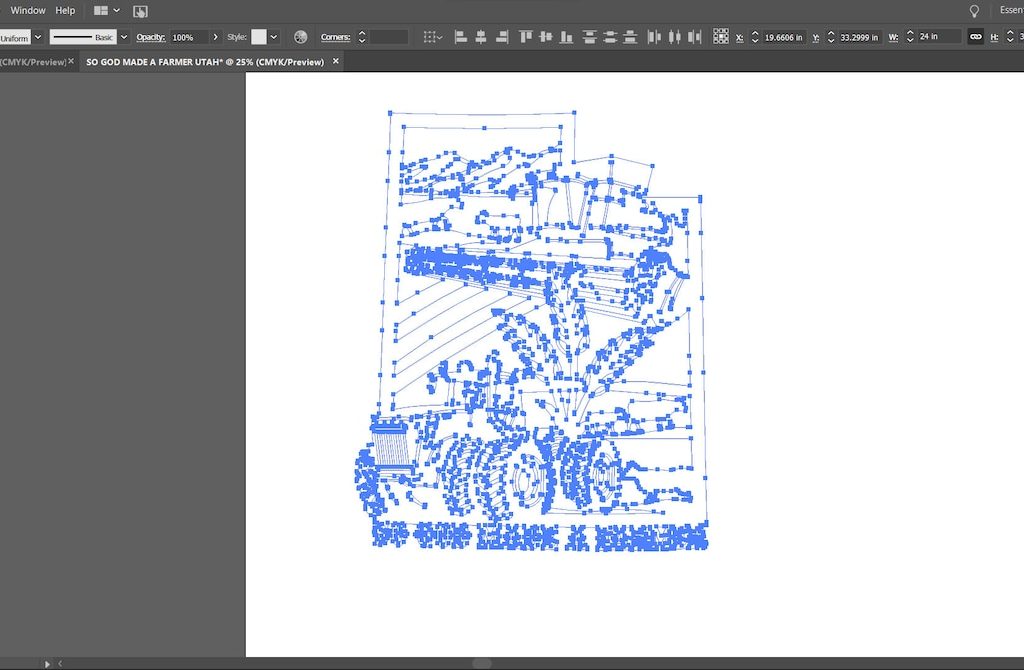Click the Opacity label link

coord(150,37)
